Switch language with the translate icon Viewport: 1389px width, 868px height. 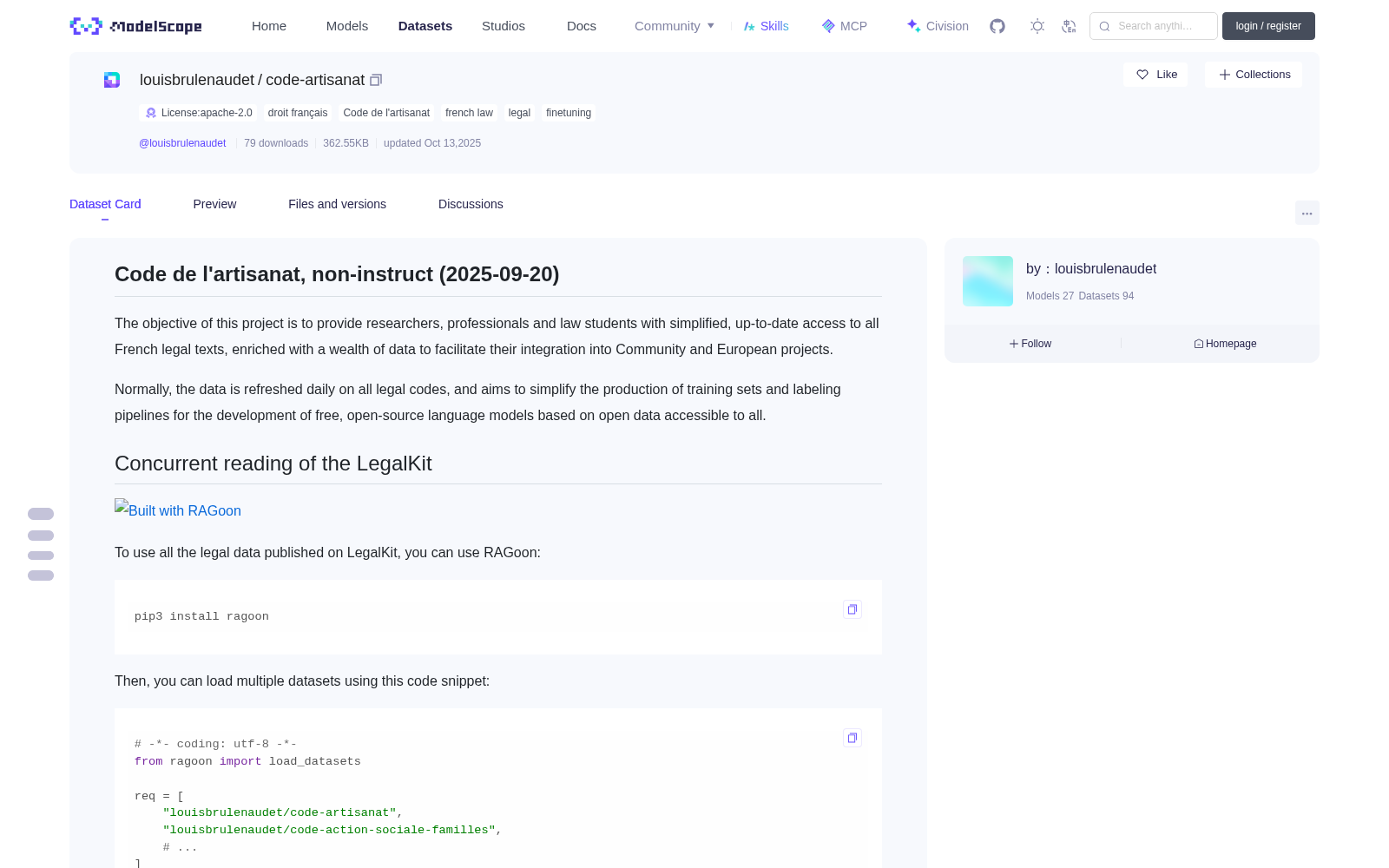click(1069, 26)
